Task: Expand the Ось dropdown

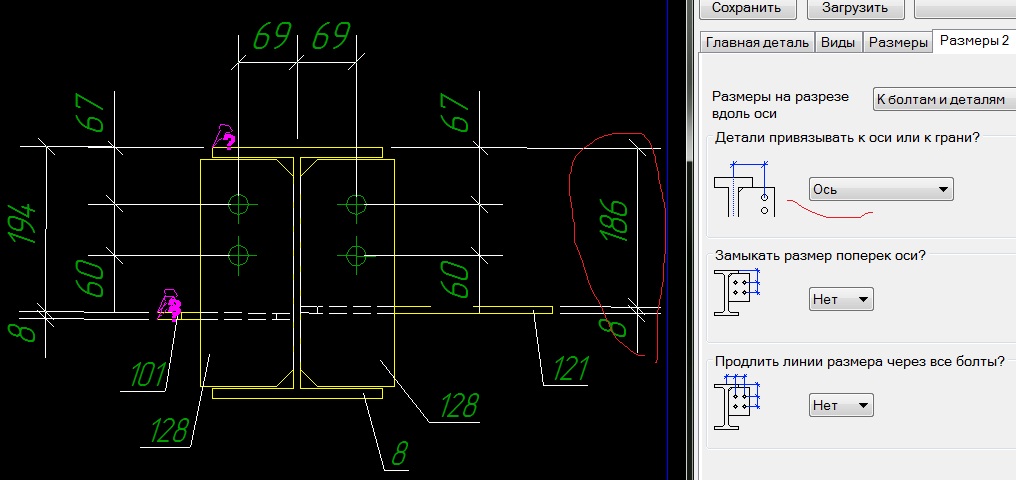Action: pyautogui.click(x=880, y=189)
